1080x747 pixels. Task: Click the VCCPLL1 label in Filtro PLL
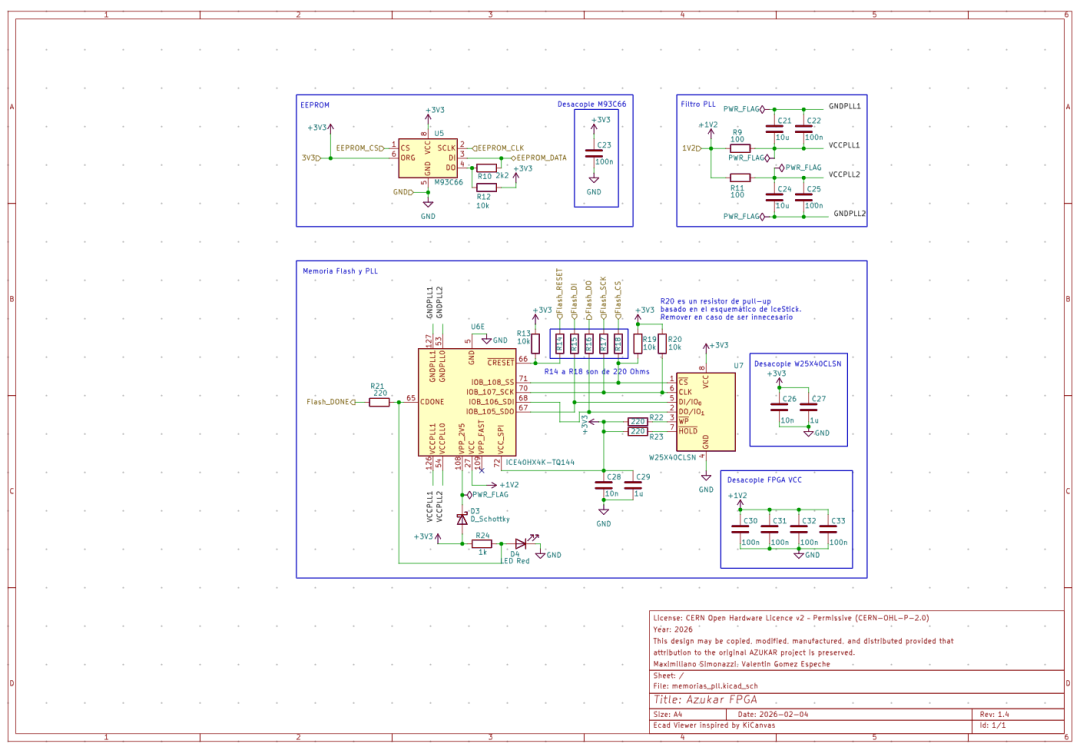click(844, 146)
